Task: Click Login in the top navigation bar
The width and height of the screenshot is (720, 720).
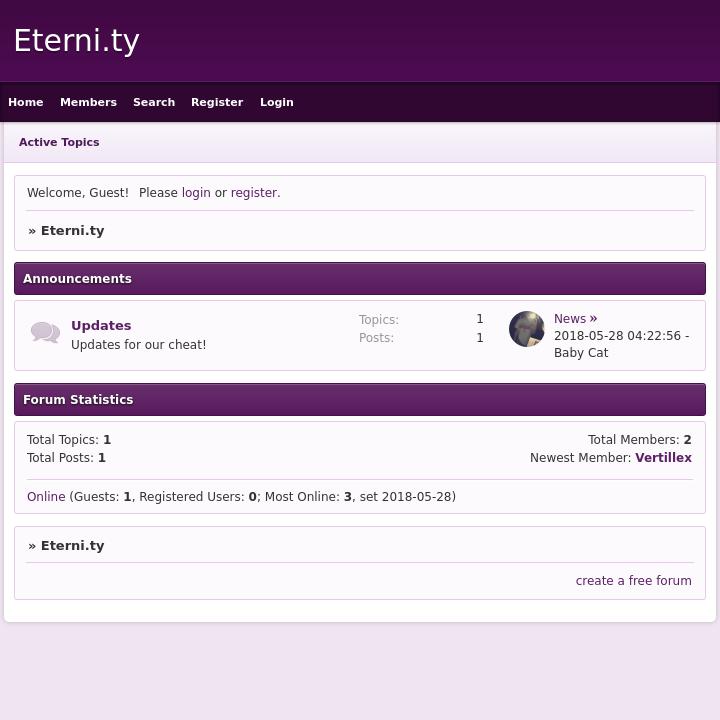Action: click(x=277, y=102)
